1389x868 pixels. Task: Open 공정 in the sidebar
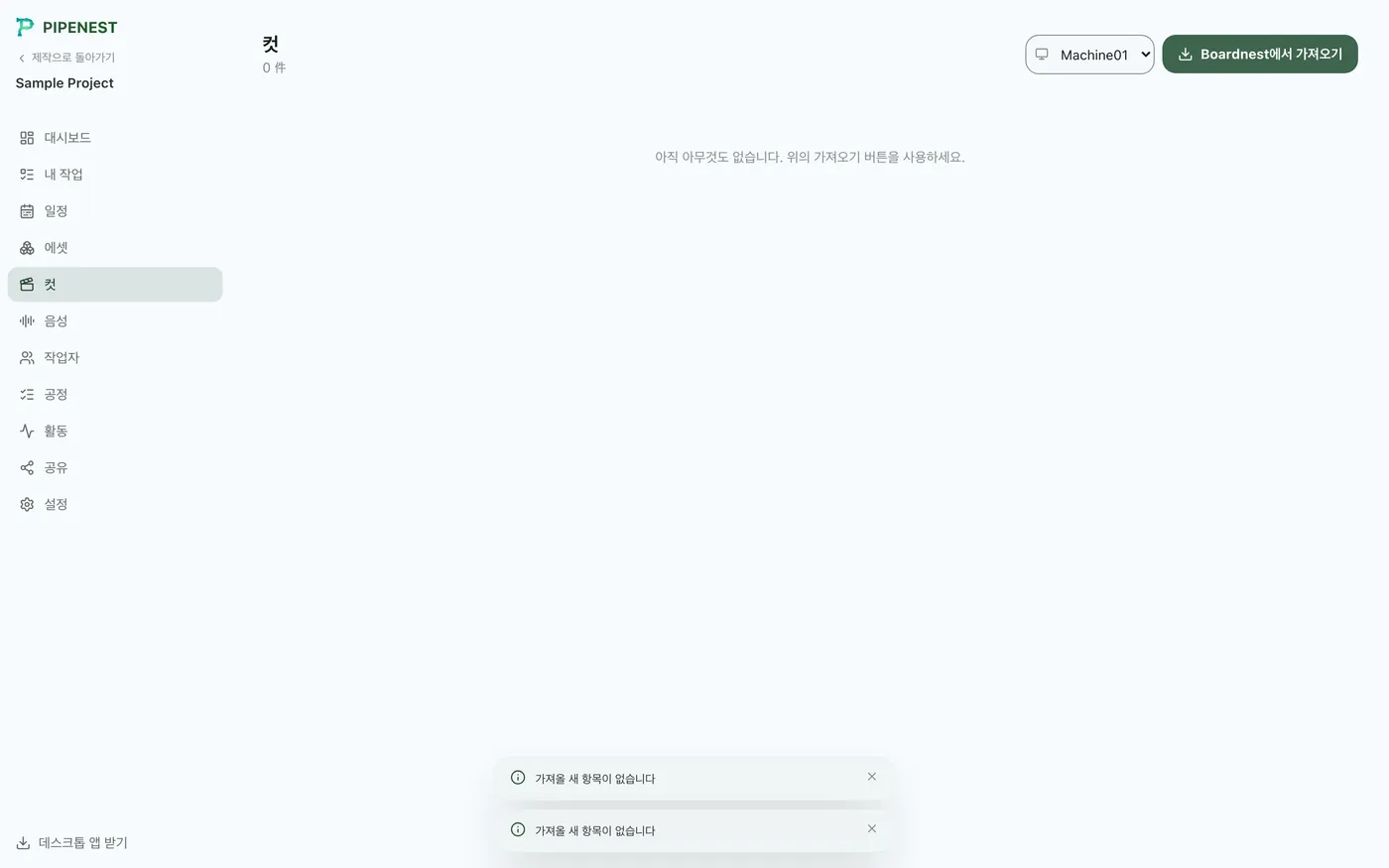(x=115, y=395)
